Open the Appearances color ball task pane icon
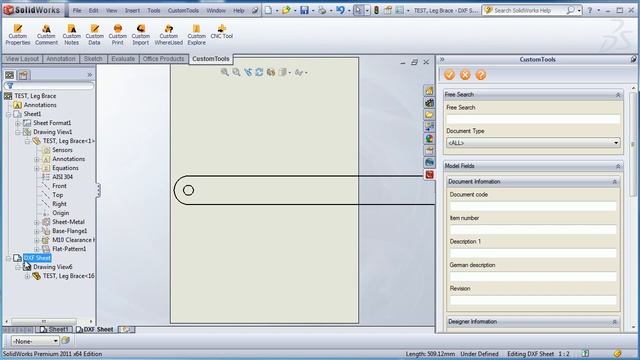The width and height of the screenshot is (640, 360). [x=429, y=138]
